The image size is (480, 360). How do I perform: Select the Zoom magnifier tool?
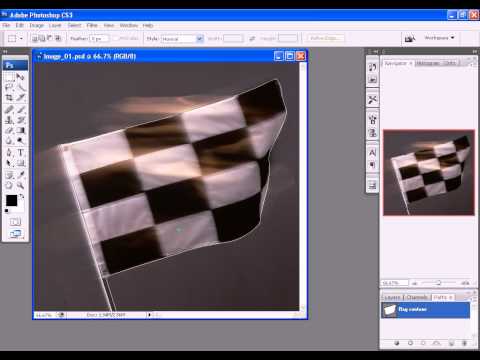point(21,185)
